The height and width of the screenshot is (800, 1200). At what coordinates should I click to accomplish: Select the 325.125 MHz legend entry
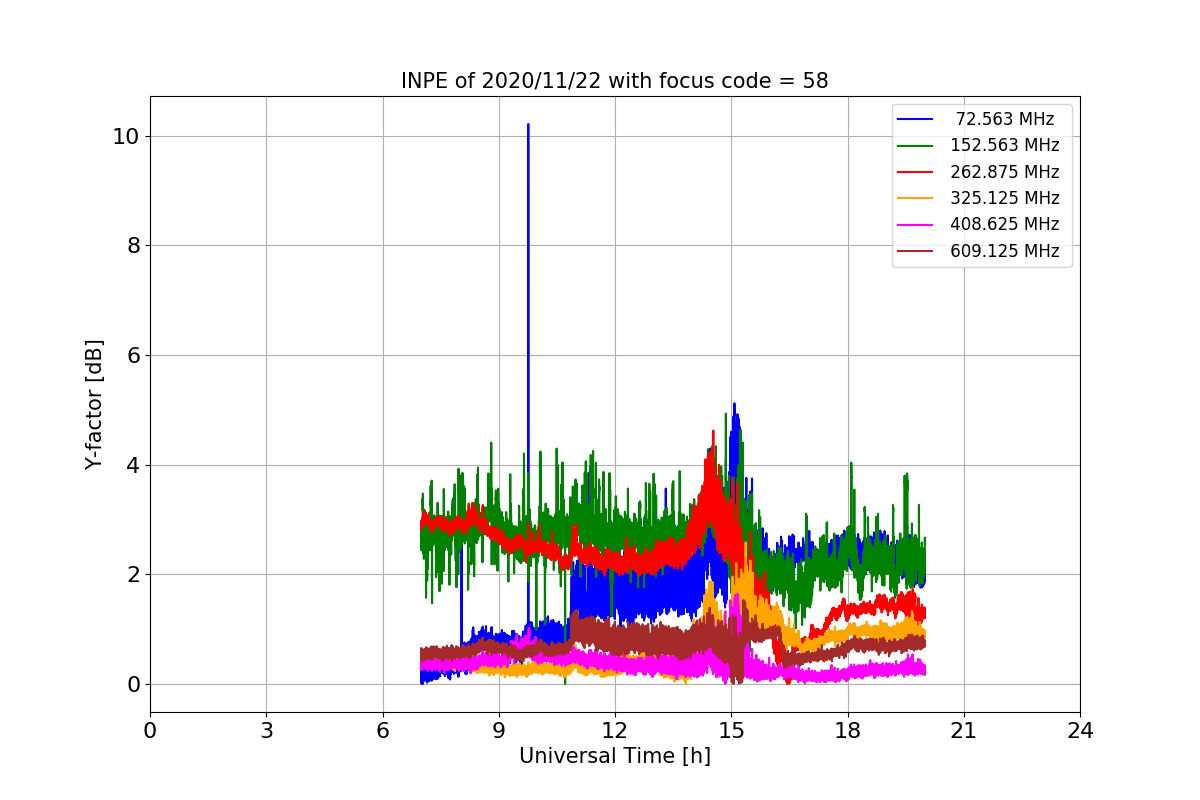976,198
